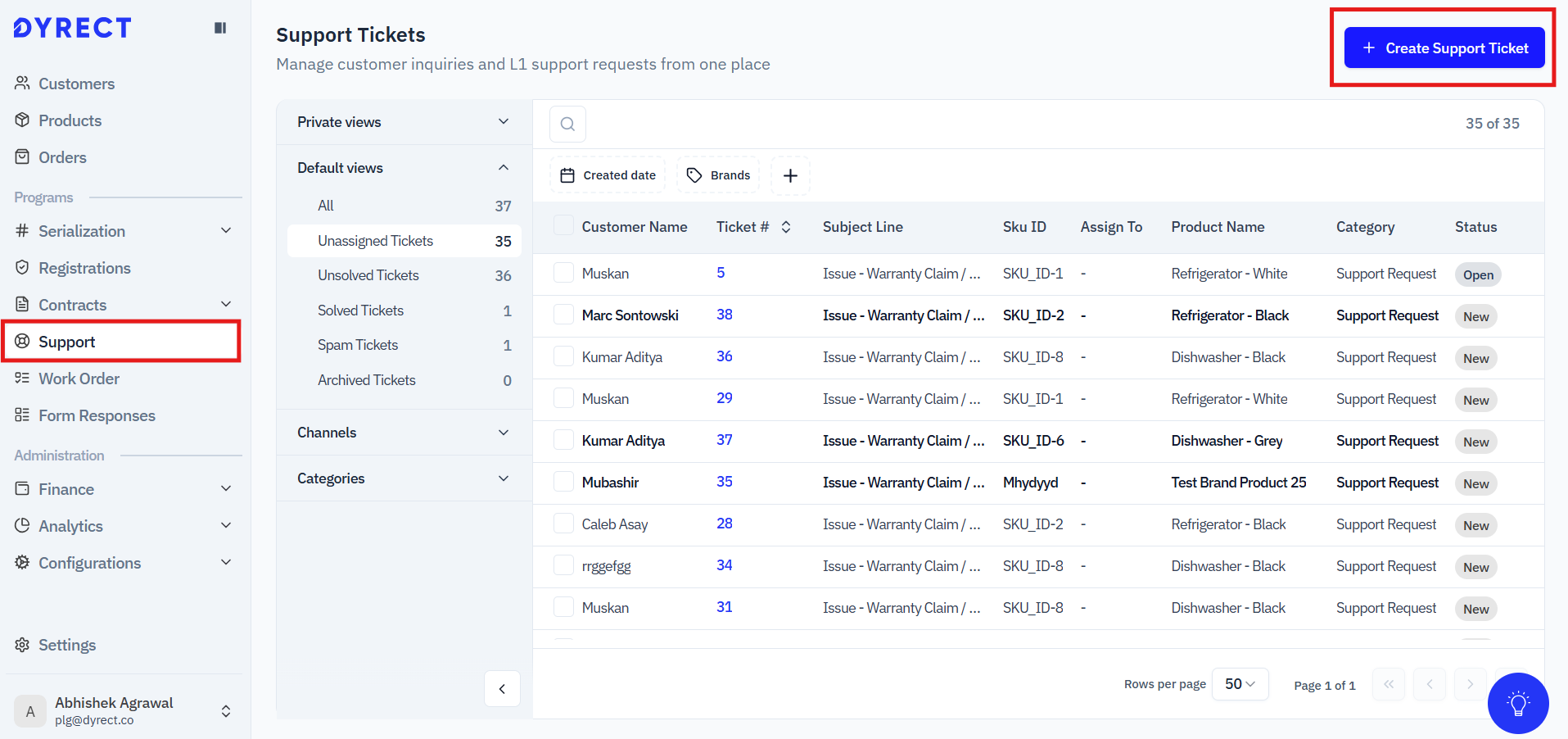Switch to the Solved Tickets view
The width and height of the screenshot is (1568, 739).
[404, 311]
